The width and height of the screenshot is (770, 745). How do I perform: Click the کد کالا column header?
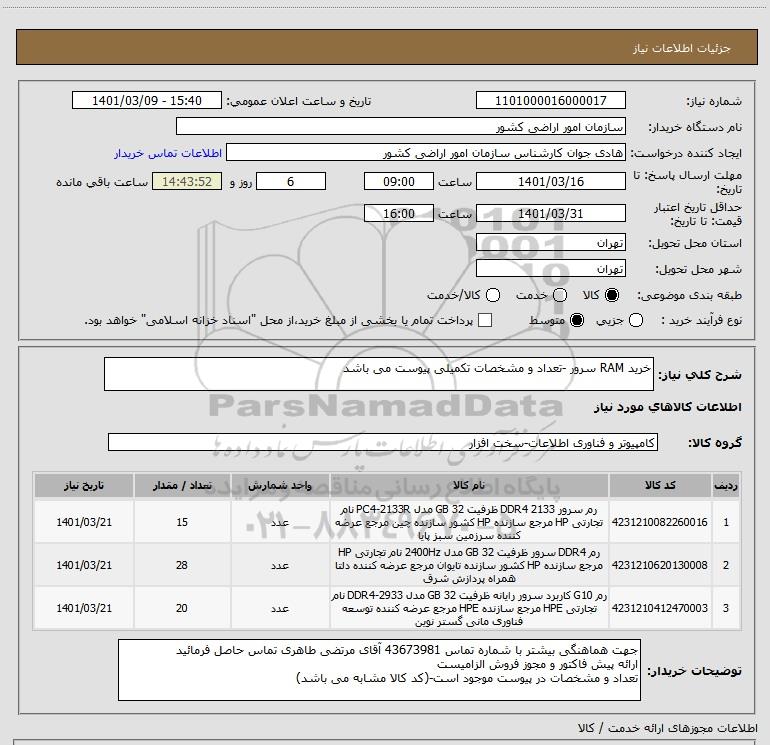coord(660,485)
